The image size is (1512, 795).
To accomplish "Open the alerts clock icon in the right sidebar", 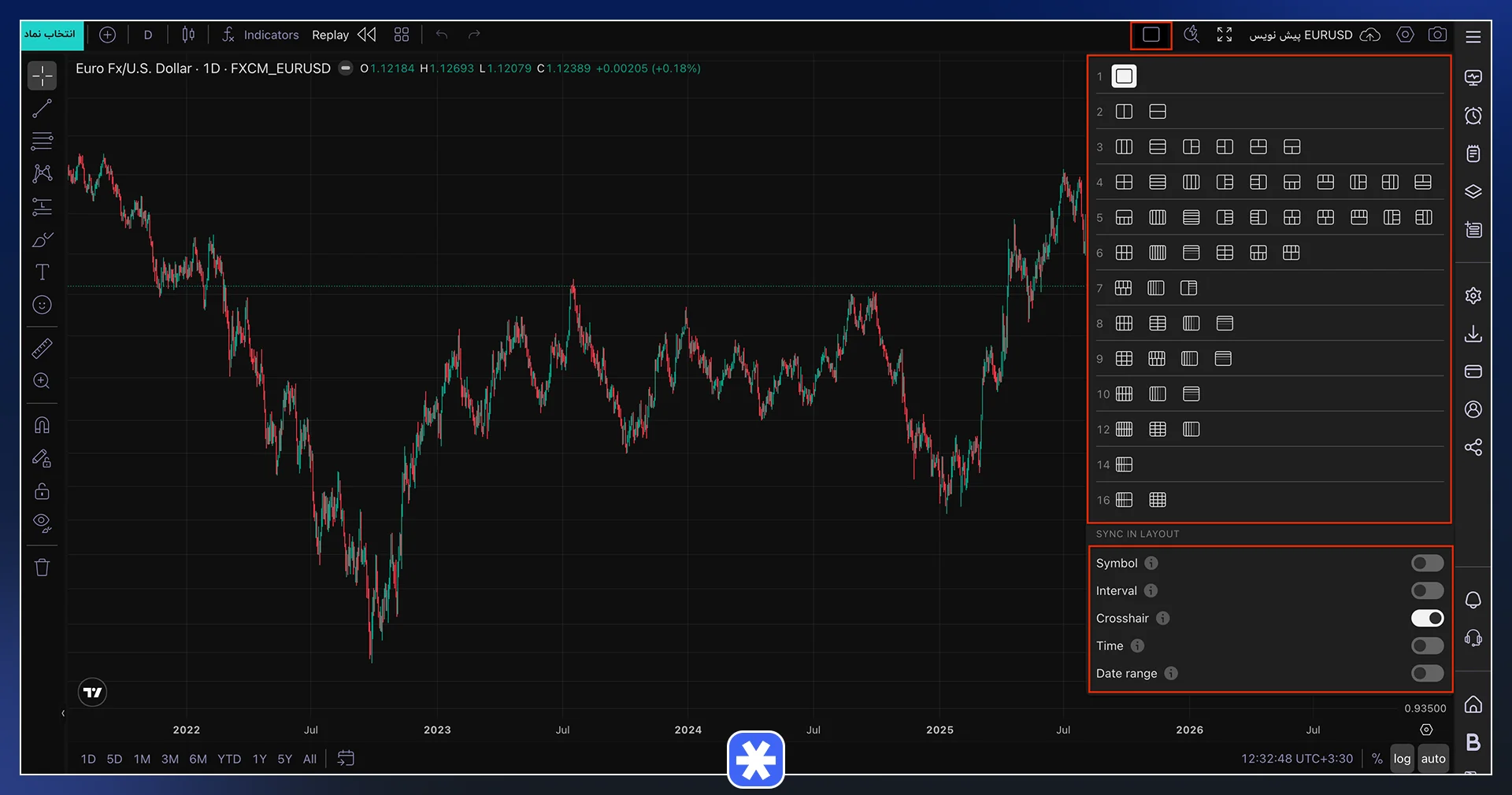I will tap(1473, 116).
